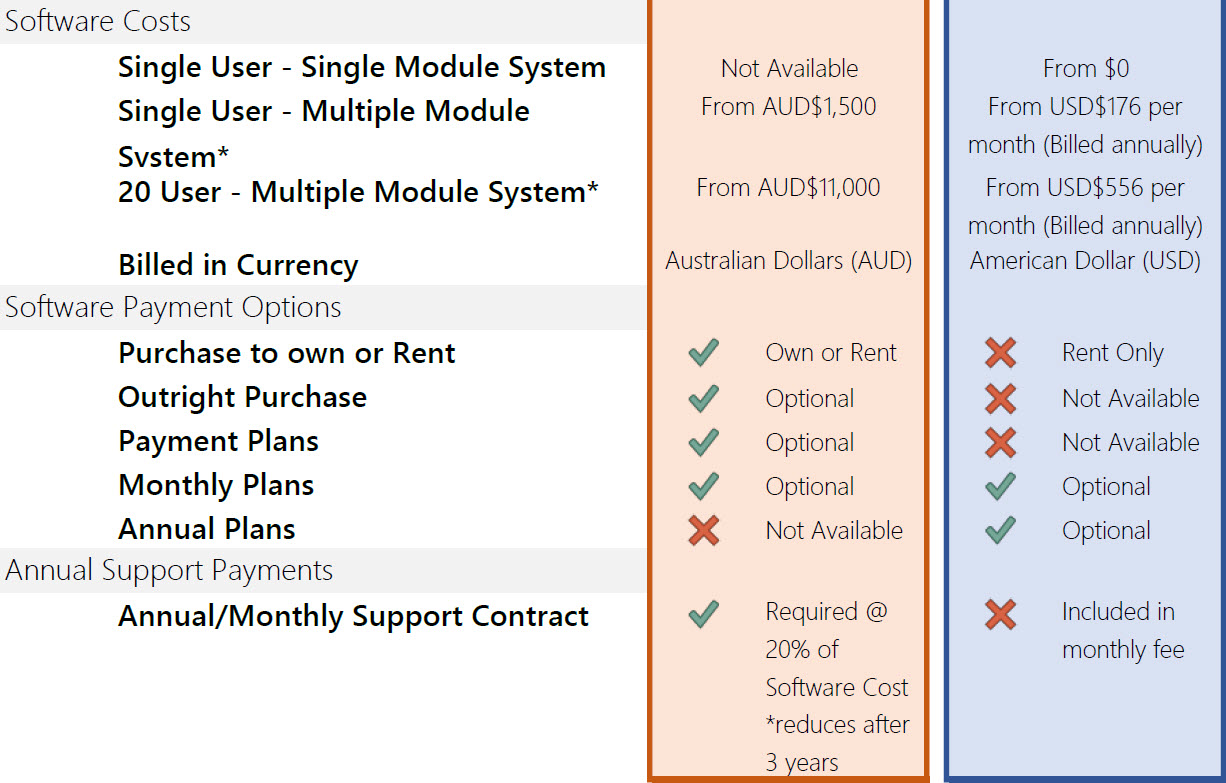Select the Software Payment Options section header
The height and width of the screenshot is (783, 1226).
tap(323, 307)
